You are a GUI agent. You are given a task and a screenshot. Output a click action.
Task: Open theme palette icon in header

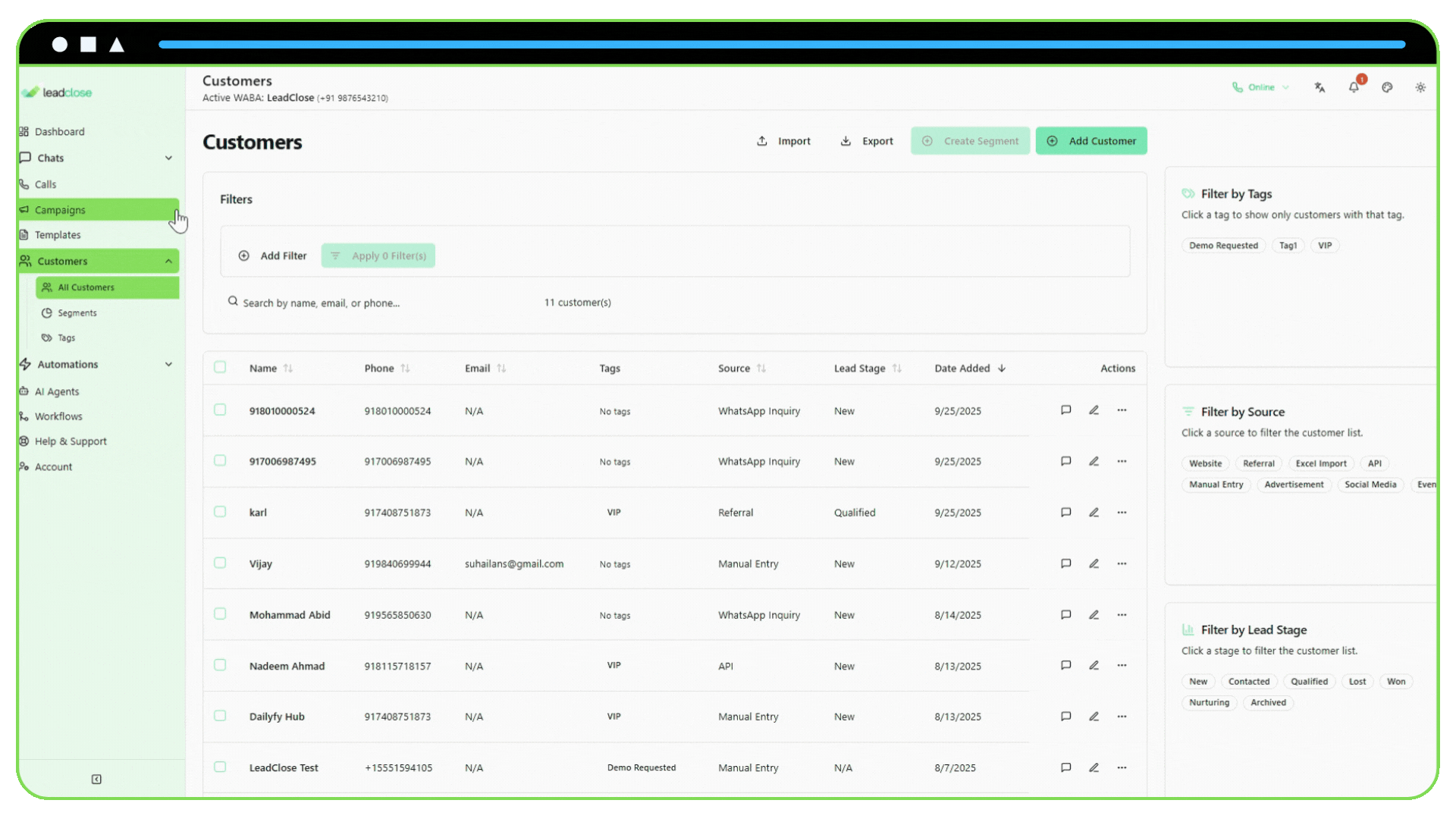(1387, 87)
